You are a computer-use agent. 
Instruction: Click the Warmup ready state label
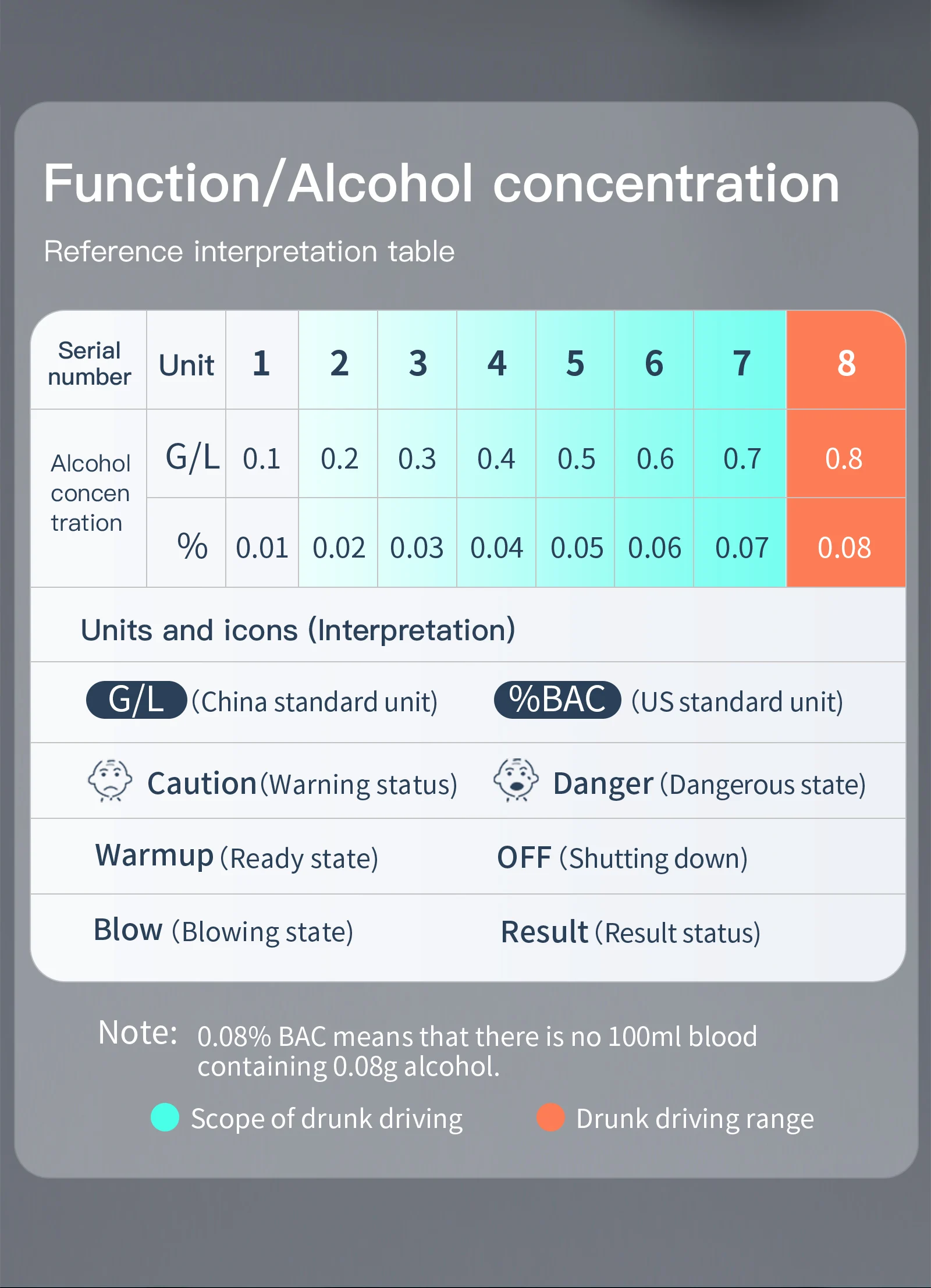pyautogui.click(x=237, y=857)
